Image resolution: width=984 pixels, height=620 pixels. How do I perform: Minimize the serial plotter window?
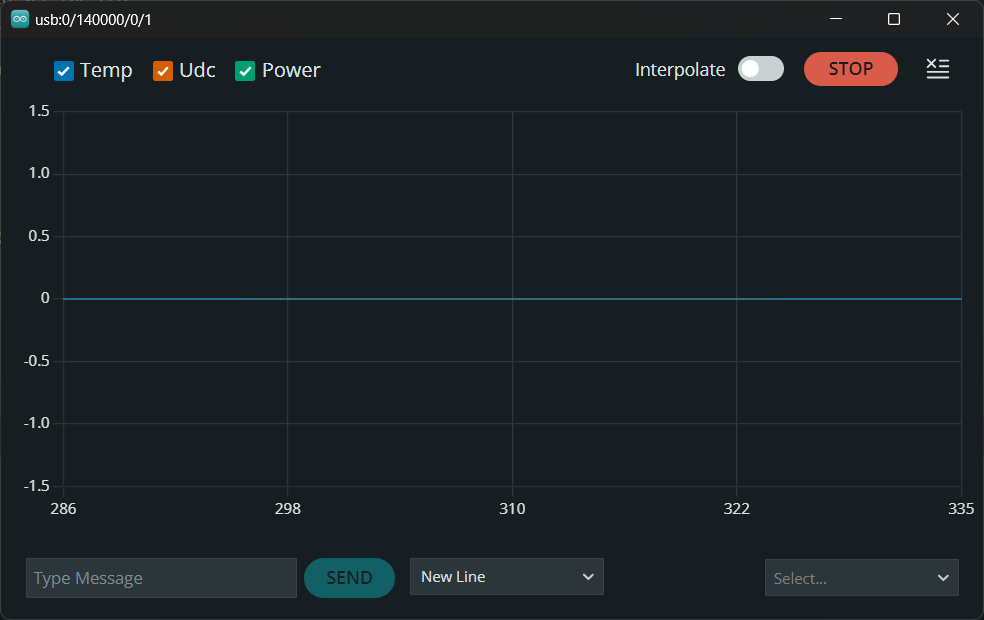[836, 19]
